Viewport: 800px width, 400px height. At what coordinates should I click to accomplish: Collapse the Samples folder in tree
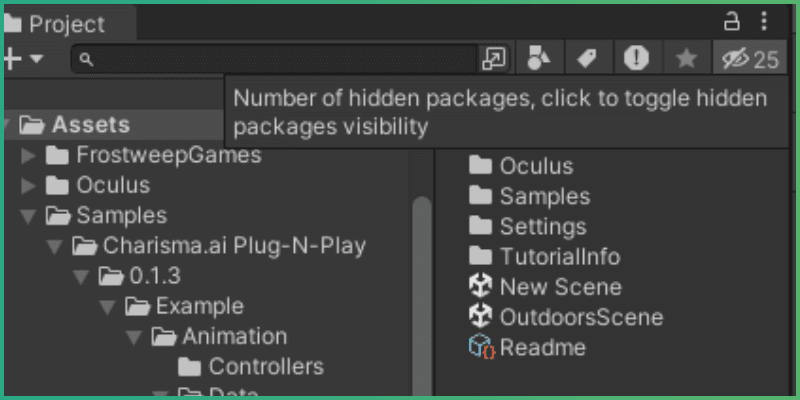coord(28,215)
